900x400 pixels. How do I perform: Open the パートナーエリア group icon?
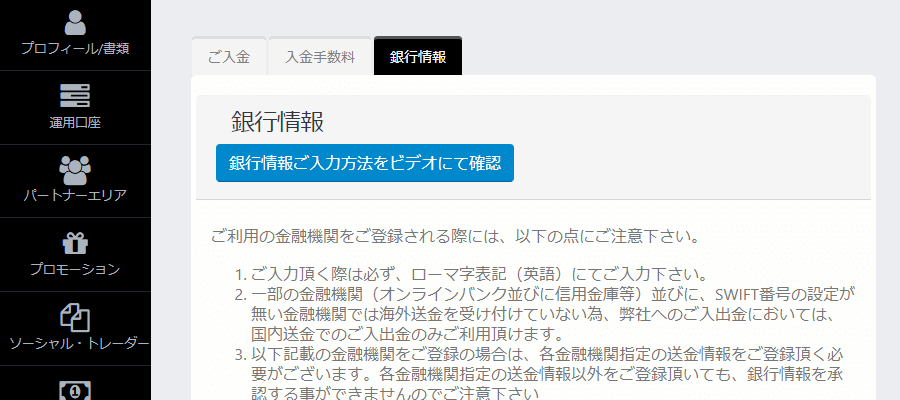tap(75, 169)
